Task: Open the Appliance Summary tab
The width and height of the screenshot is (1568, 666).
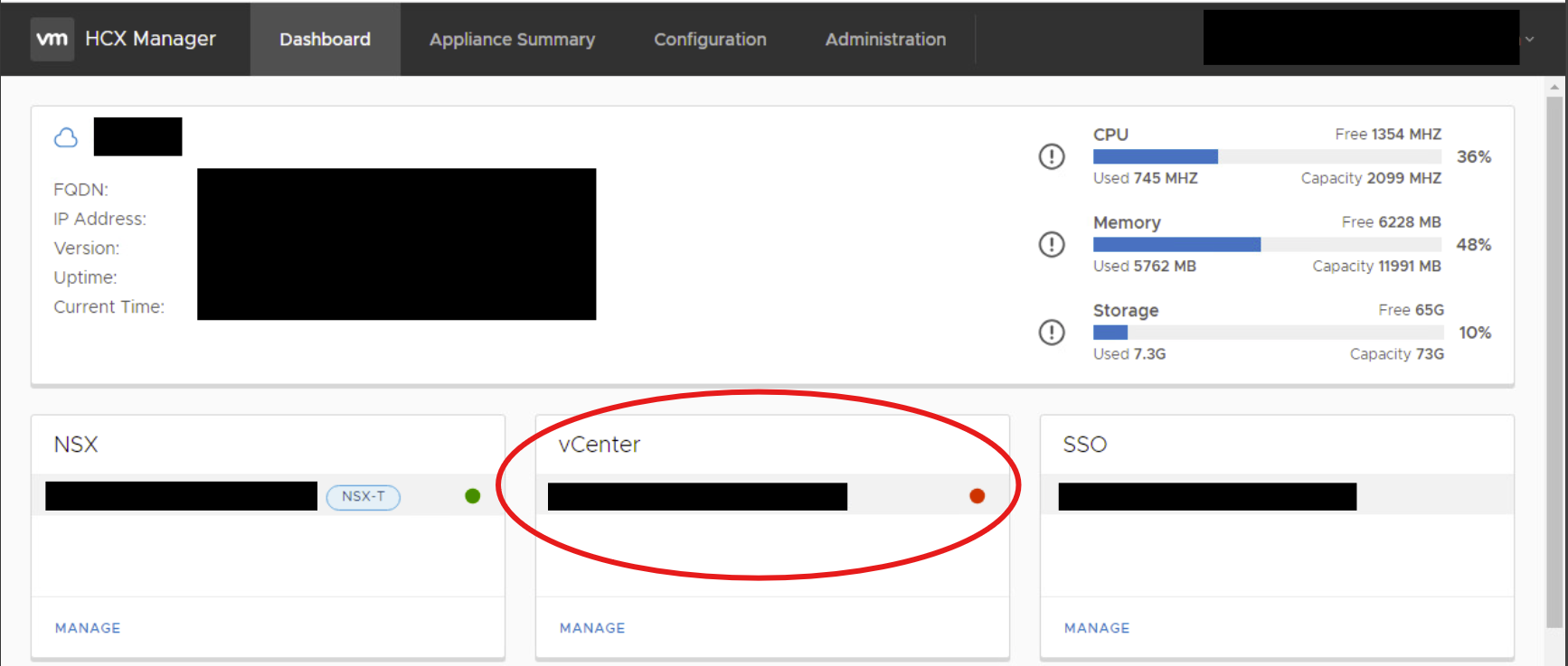Action: pos(512,39)
